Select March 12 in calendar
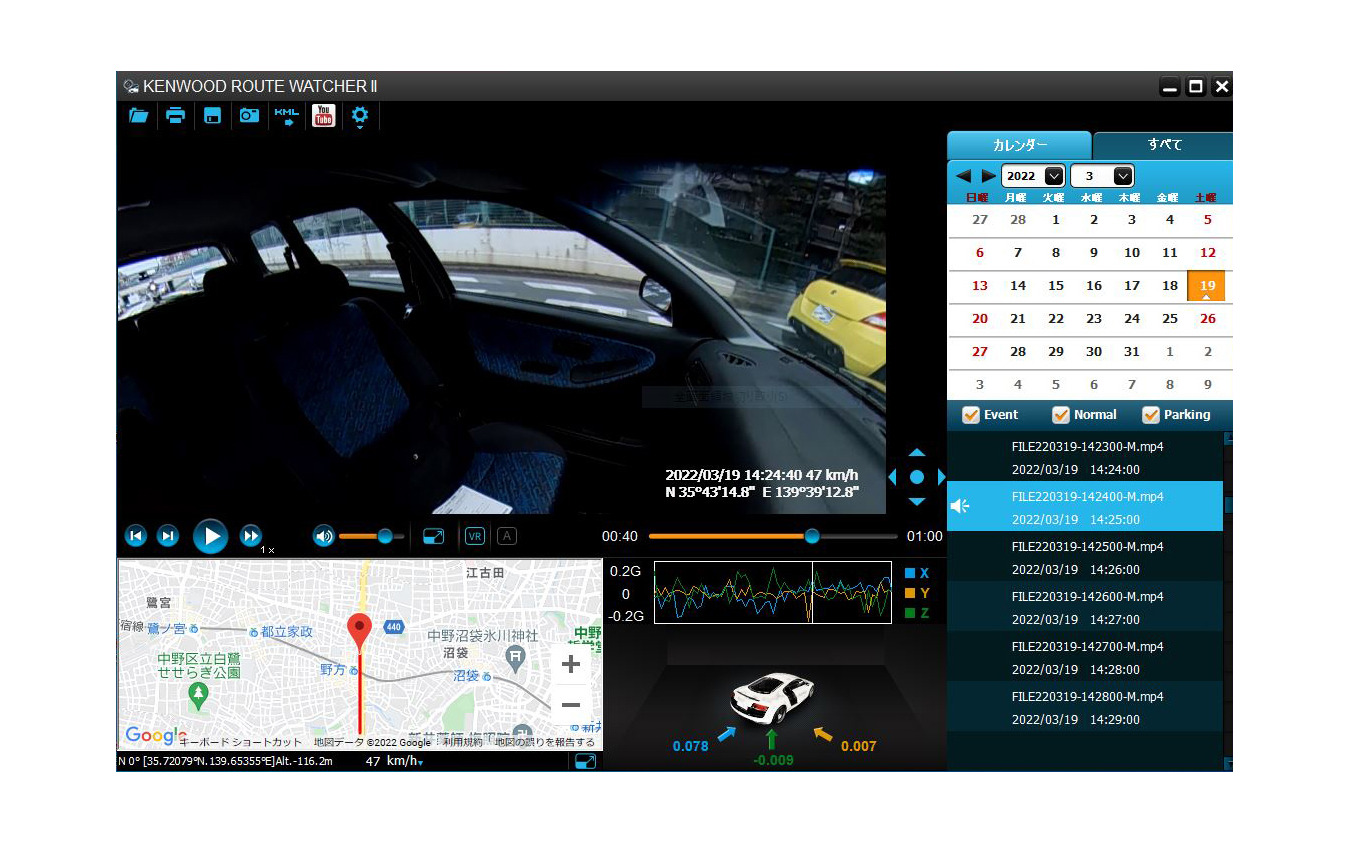This screenshot has height=844, width=1350. (1208, 253)
